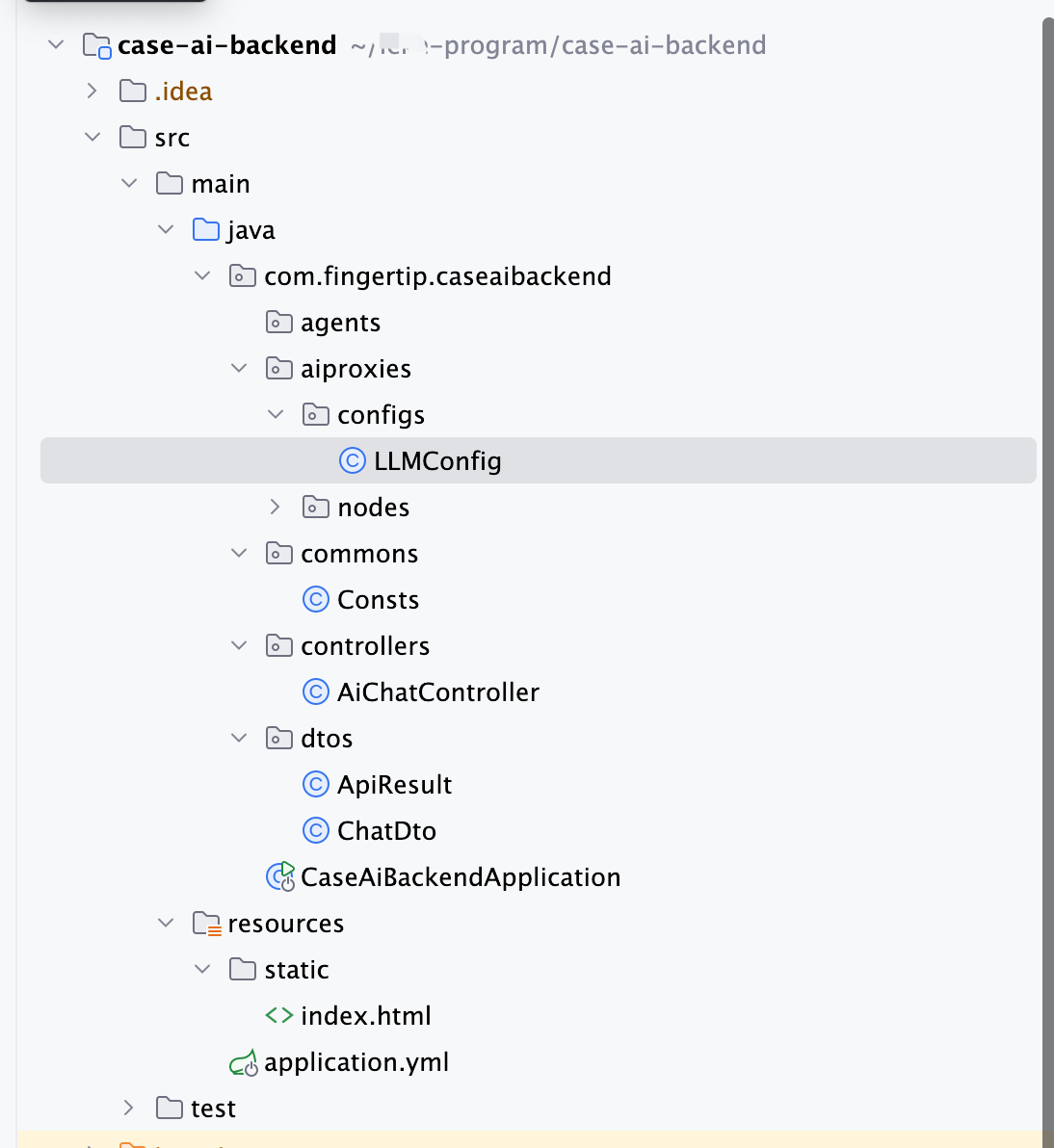Viewport: 1054px width, 1148px height.
Task: Click the AiChatController class icon
Action: [x=316, y=692]
